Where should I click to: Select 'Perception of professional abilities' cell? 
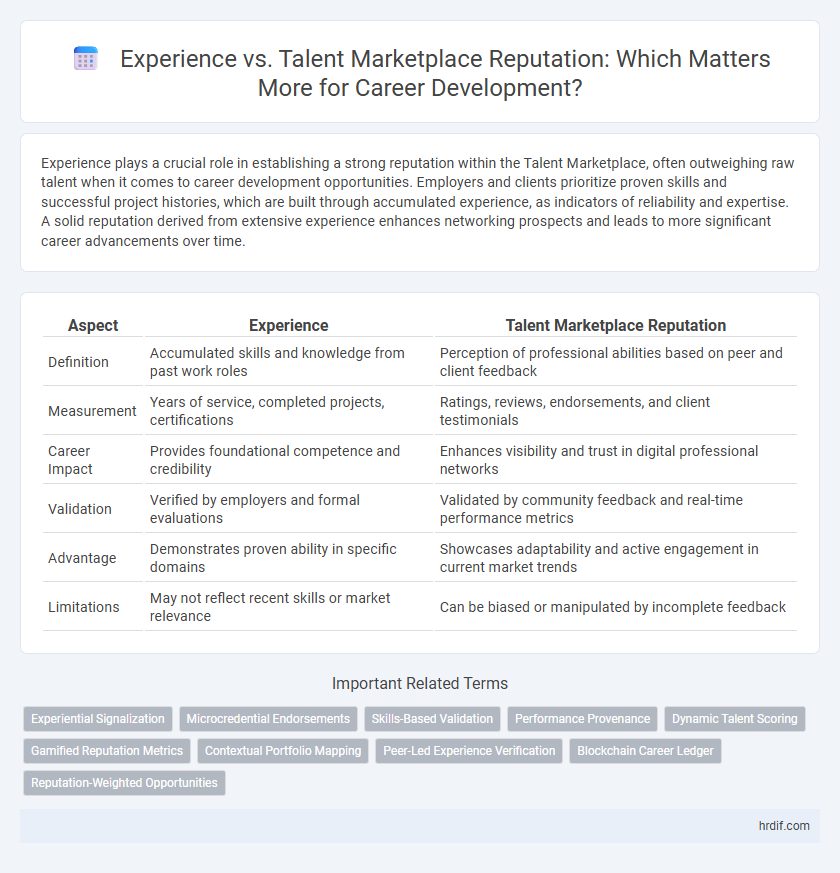pos(616,362)
